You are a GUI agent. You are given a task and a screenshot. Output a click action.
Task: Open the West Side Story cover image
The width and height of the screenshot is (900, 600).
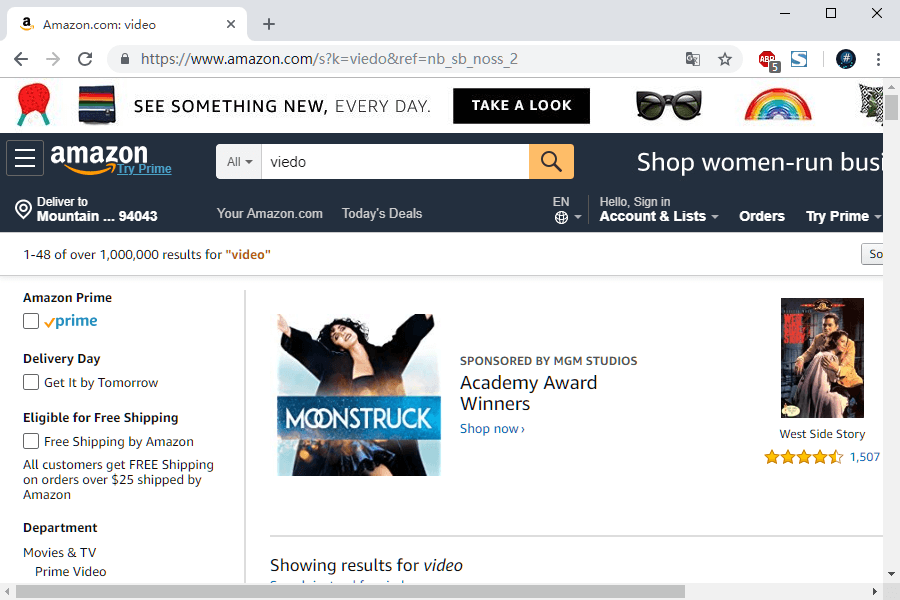[x=822, y=358]
